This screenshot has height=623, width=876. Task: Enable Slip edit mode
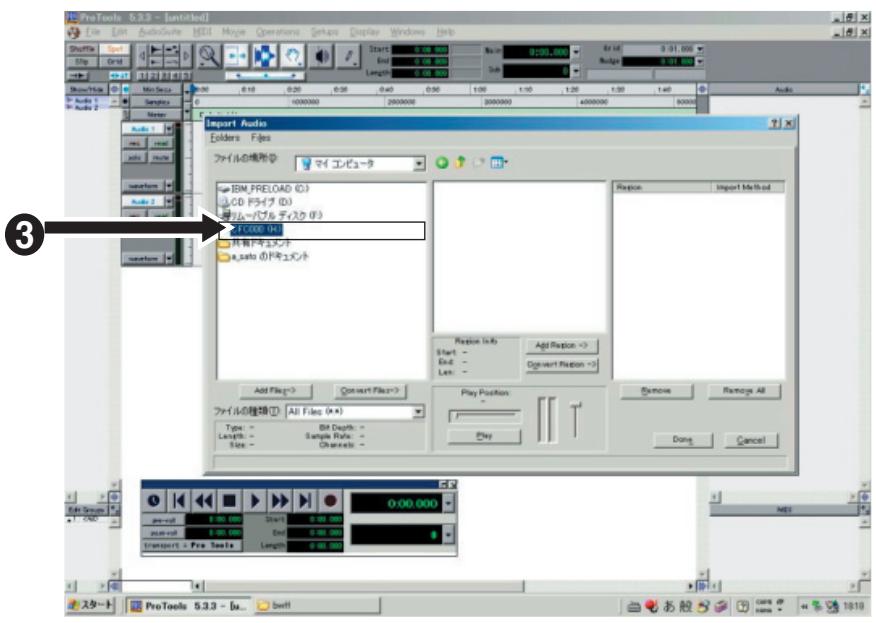(82, 61)
